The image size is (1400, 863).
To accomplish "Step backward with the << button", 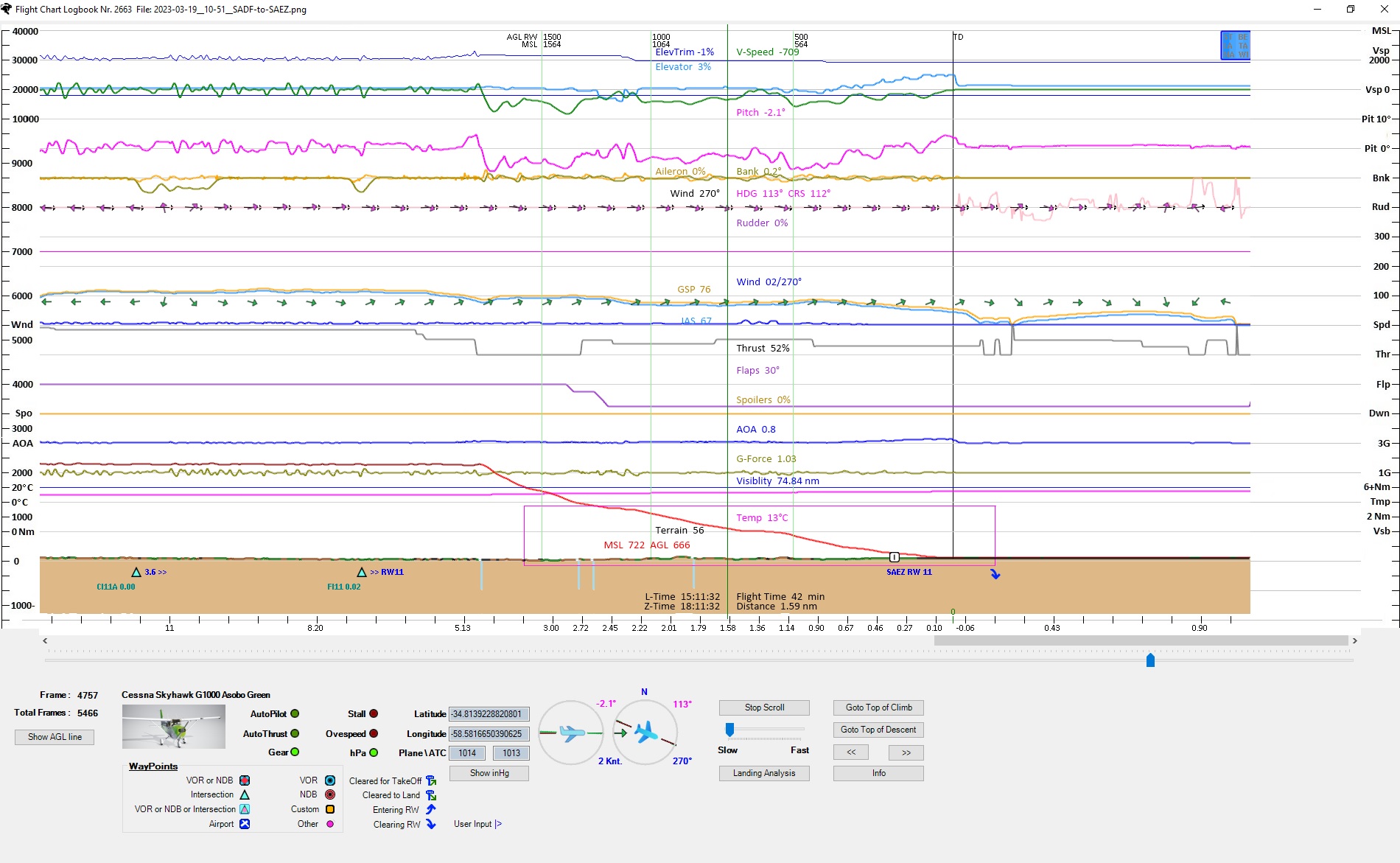I will [x=851, y=752].
